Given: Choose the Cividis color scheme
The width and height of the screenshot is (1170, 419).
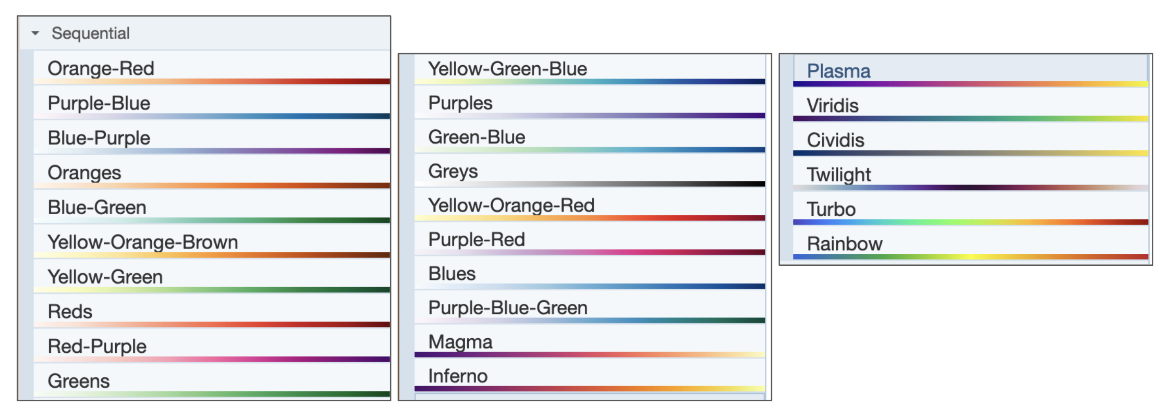Looking at the screenshot, I should (x=835, y=141).
